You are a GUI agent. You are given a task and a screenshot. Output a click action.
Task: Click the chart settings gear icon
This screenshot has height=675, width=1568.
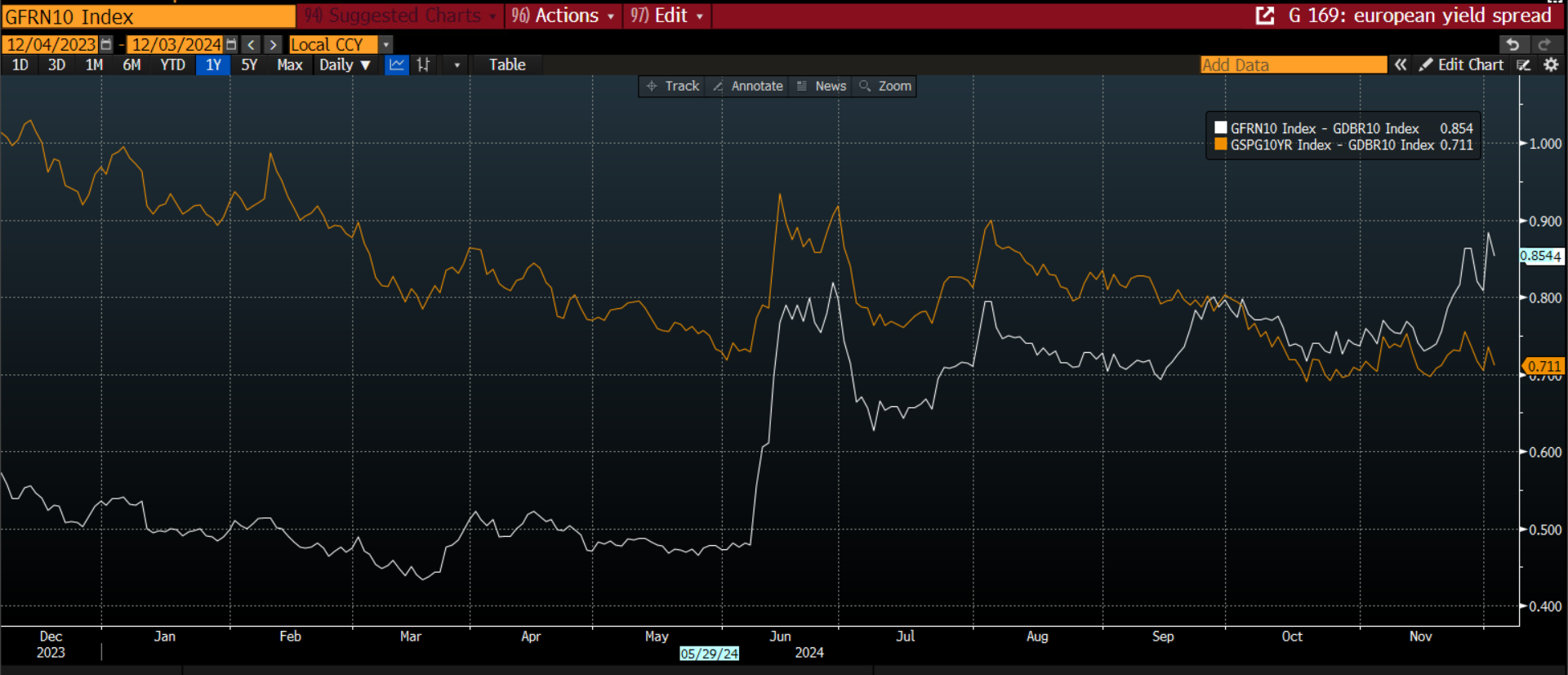pos(1551,65)
